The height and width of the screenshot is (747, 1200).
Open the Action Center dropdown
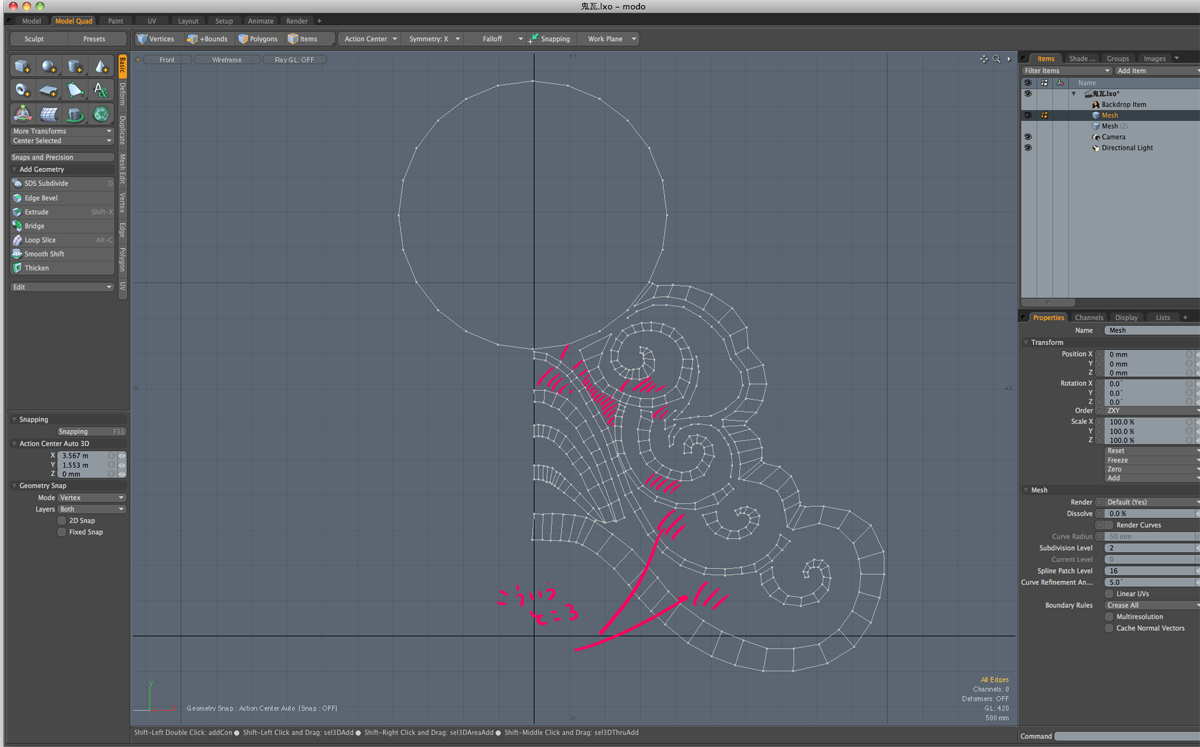pos(370,39)
